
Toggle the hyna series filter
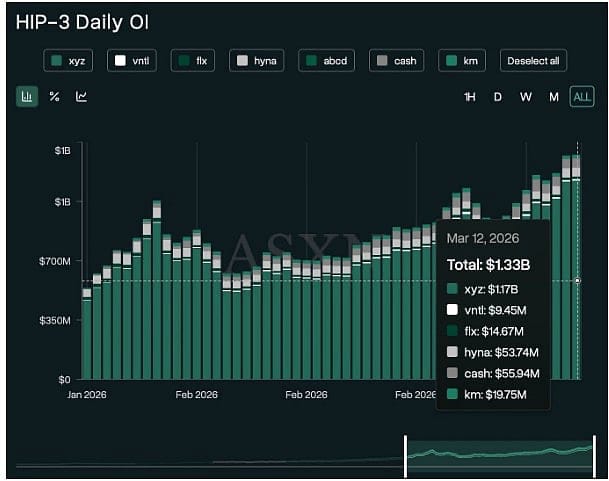point(256,61)
